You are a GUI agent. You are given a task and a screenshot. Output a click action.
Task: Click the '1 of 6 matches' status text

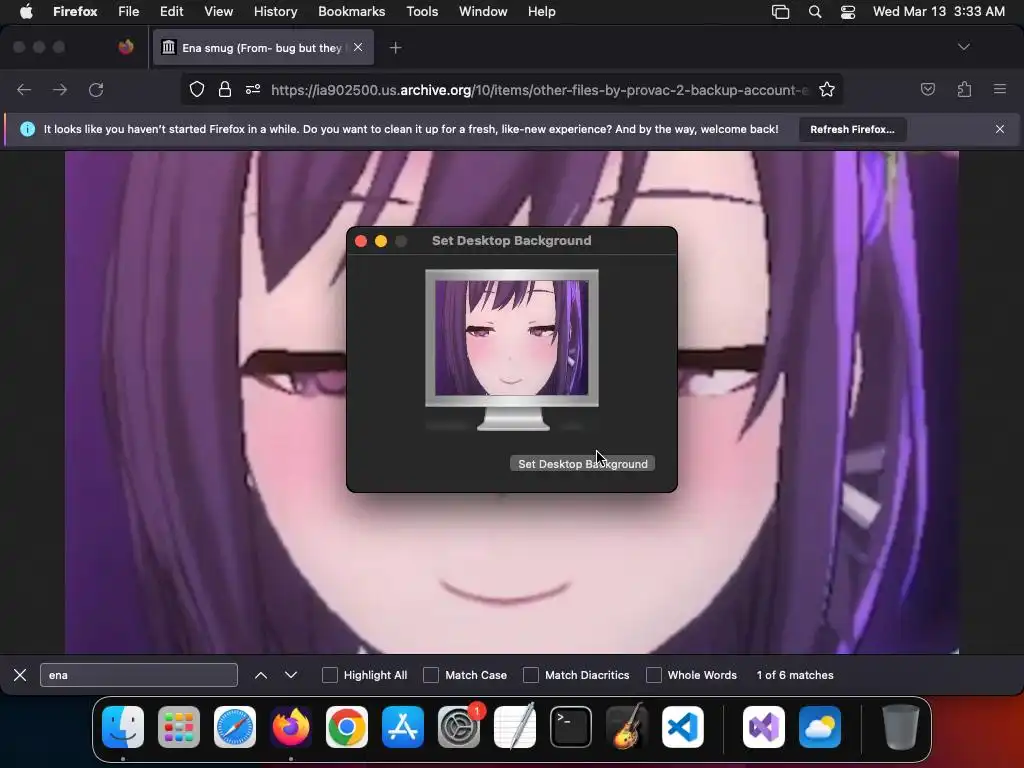(x=795, y=675)
